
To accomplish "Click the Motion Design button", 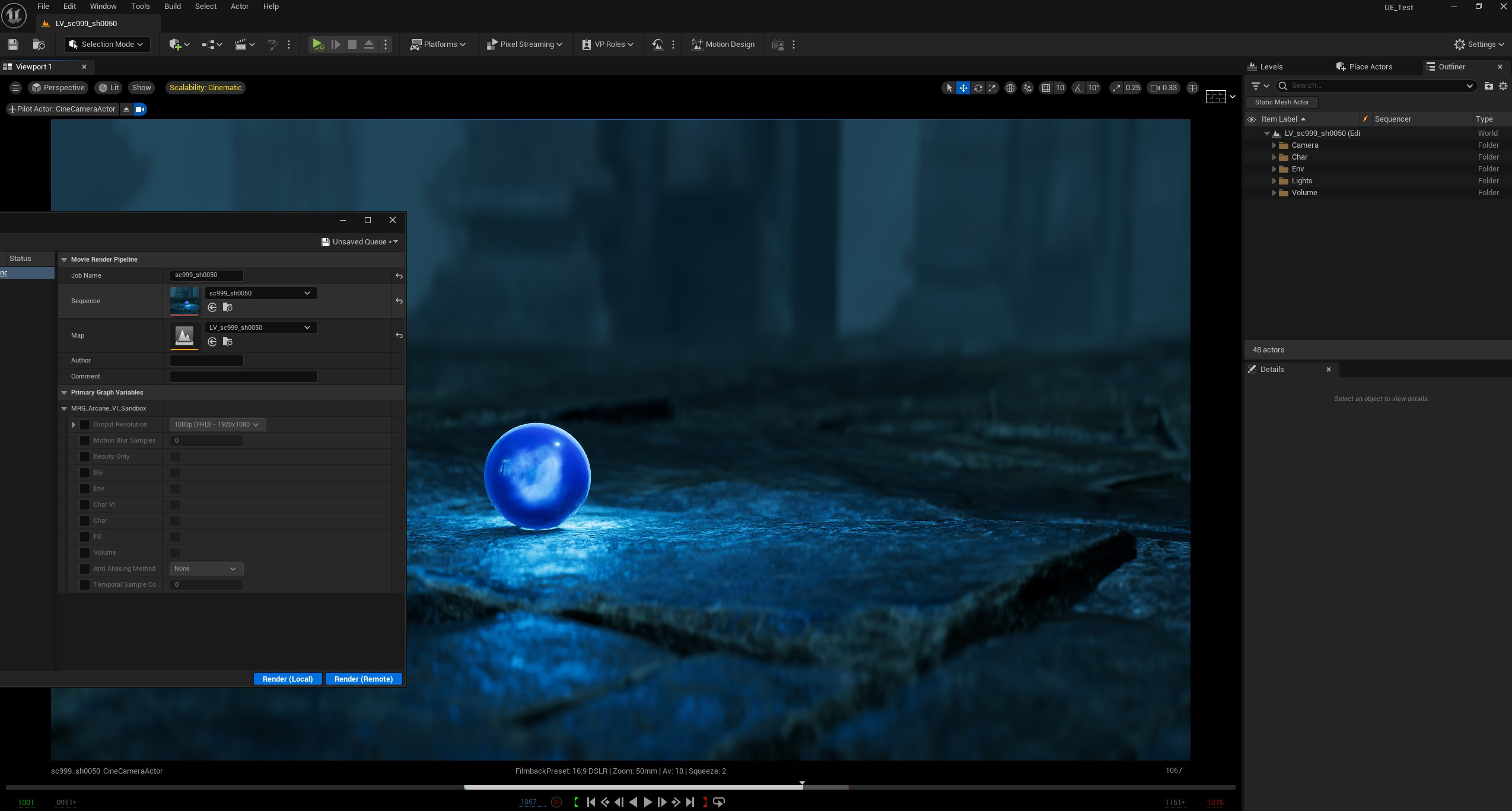I will (x=723, y=44).
